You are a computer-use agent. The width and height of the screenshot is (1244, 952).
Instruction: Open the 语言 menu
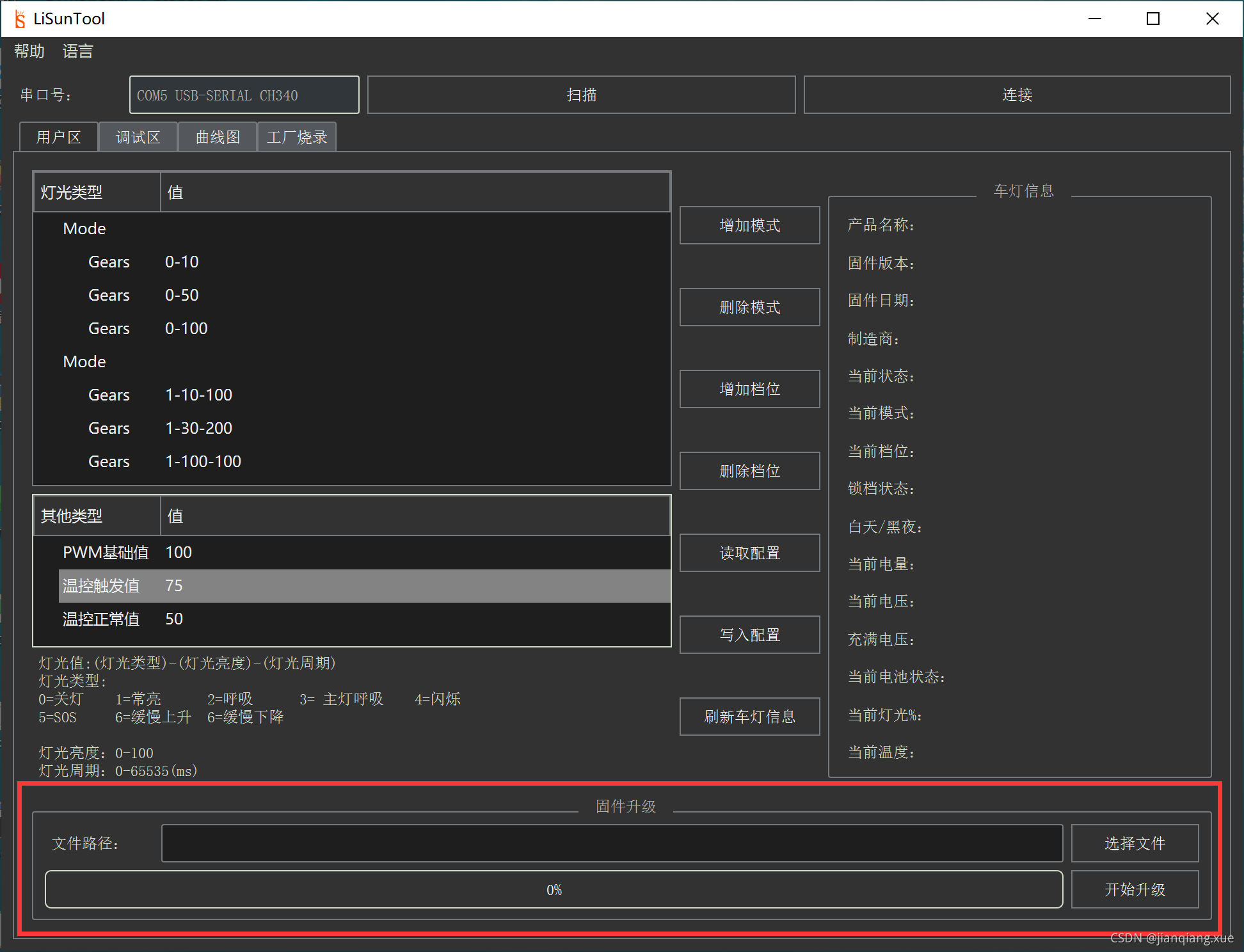(x=78, y=51)
